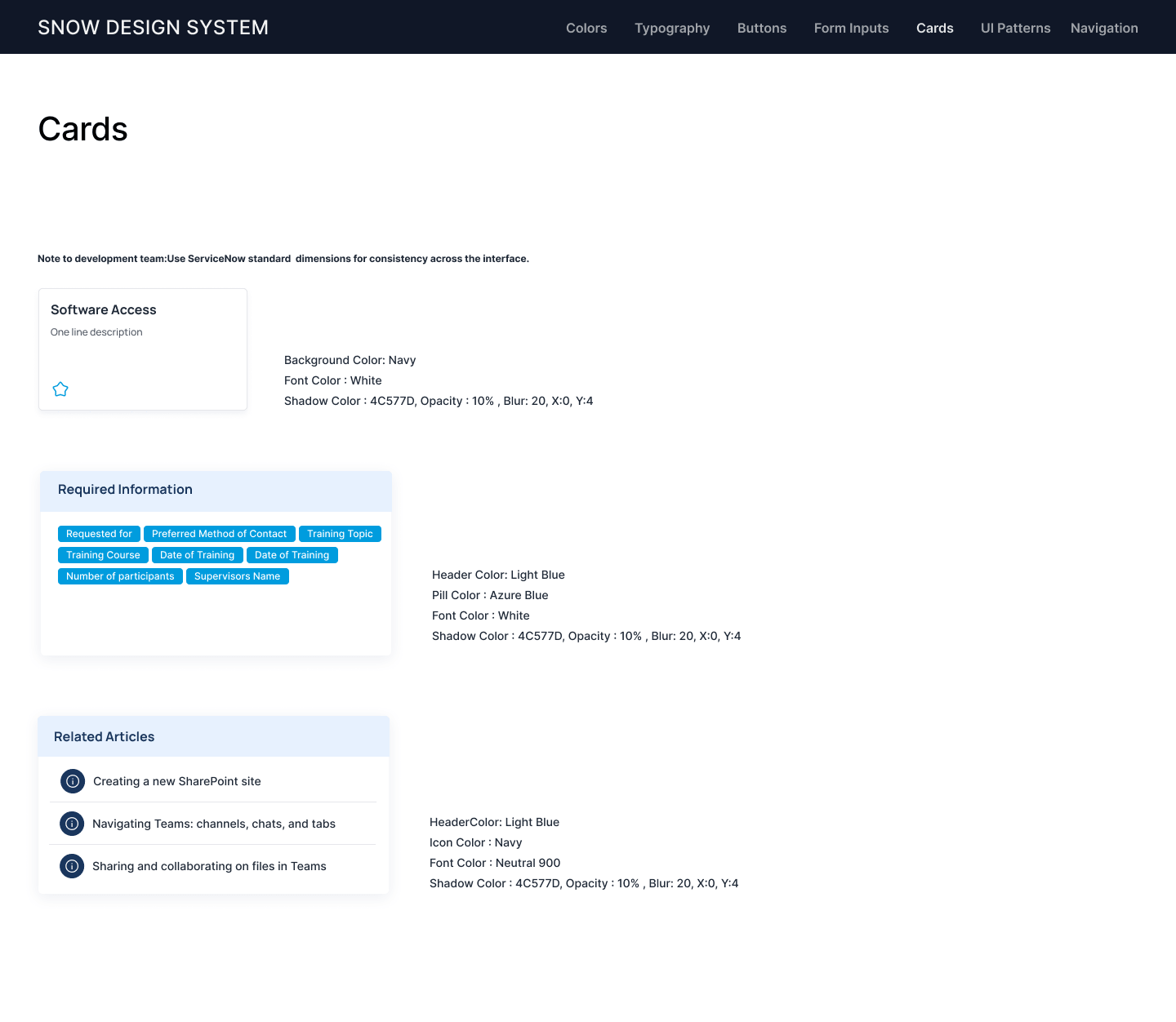Open the Software Access card title
1176x1022 pixels.
(104, 310)
